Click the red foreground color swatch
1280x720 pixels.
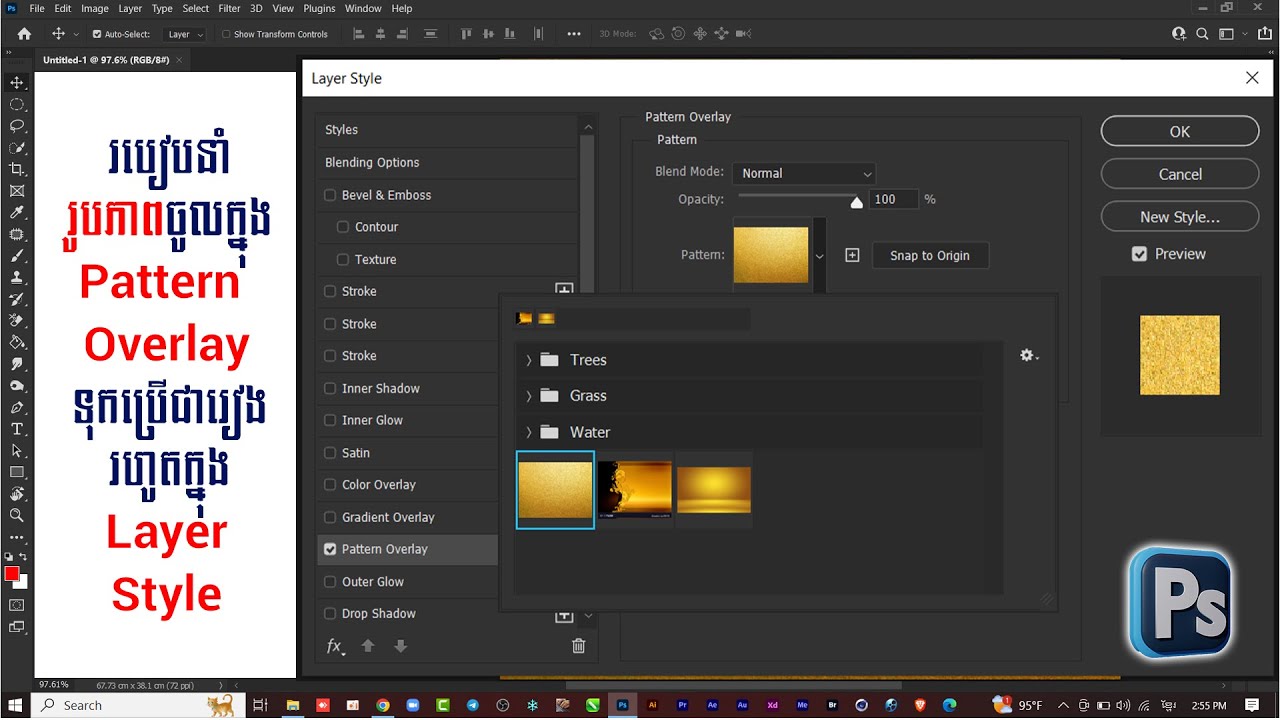(12, 574)
